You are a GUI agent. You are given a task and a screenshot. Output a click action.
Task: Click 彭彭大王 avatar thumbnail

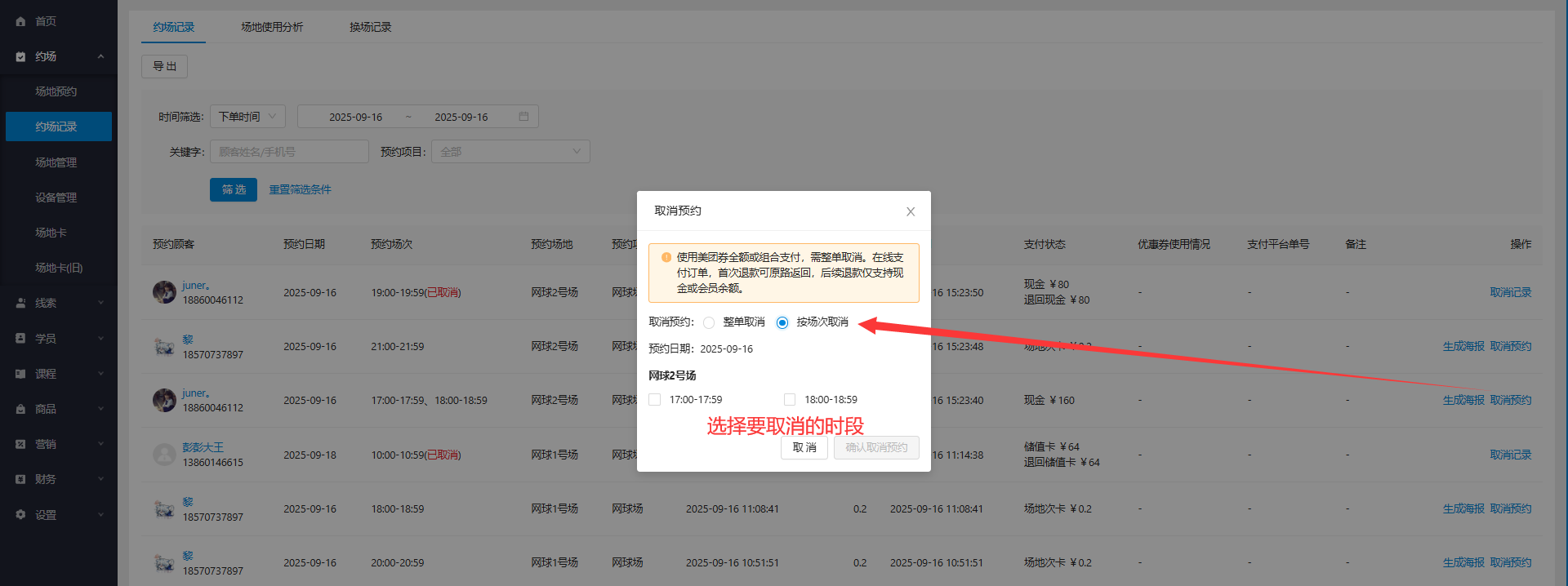pyautogui.click(x=164, y=455)
